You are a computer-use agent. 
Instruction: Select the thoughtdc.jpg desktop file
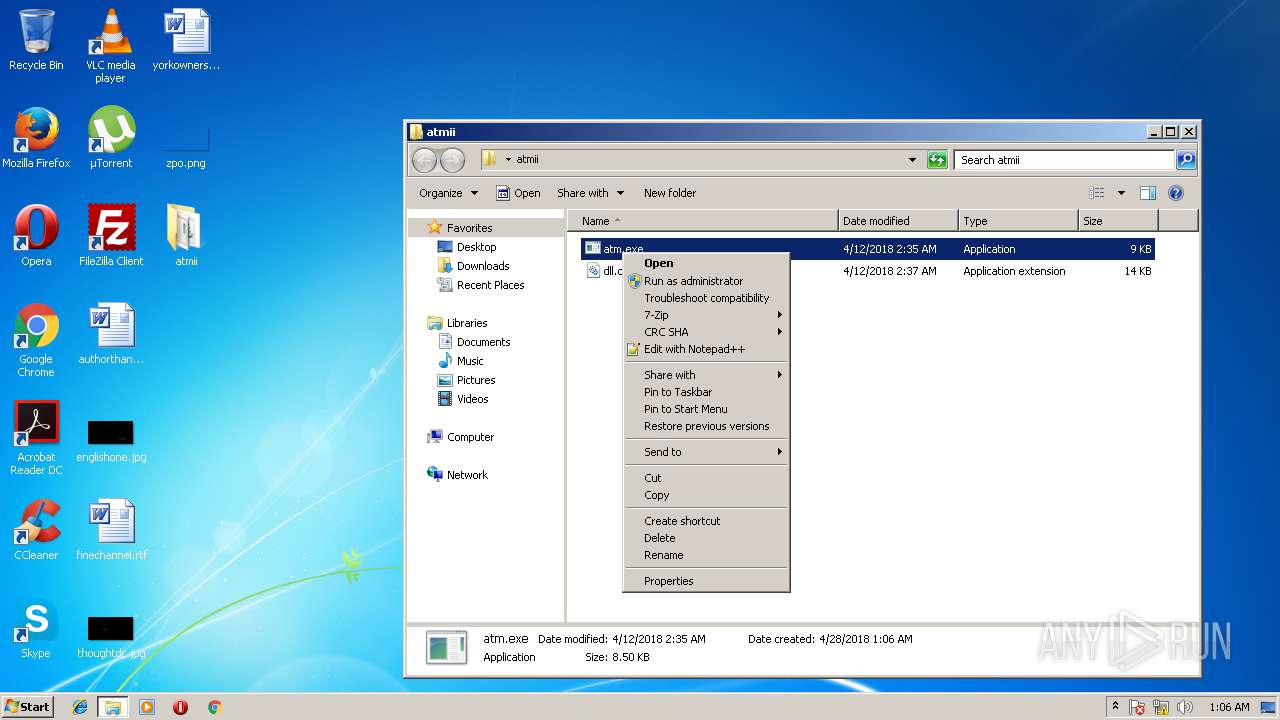[111, 638]
